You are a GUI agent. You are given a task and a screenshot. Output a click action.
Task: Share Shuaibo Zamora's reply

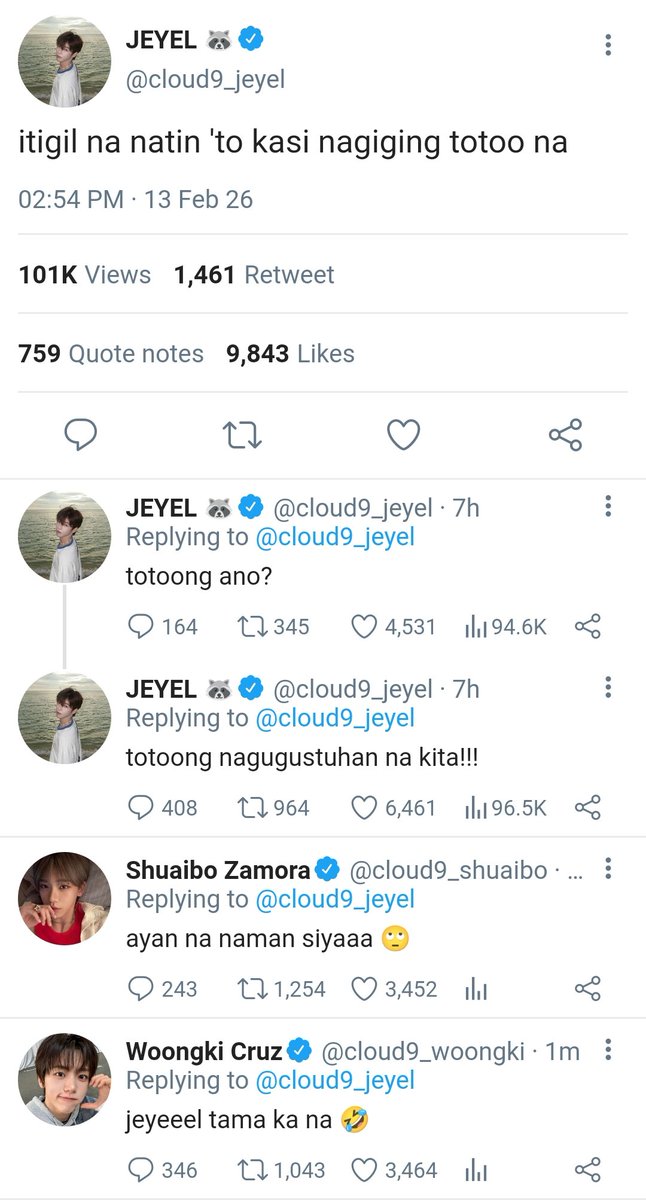coord(588,989)
